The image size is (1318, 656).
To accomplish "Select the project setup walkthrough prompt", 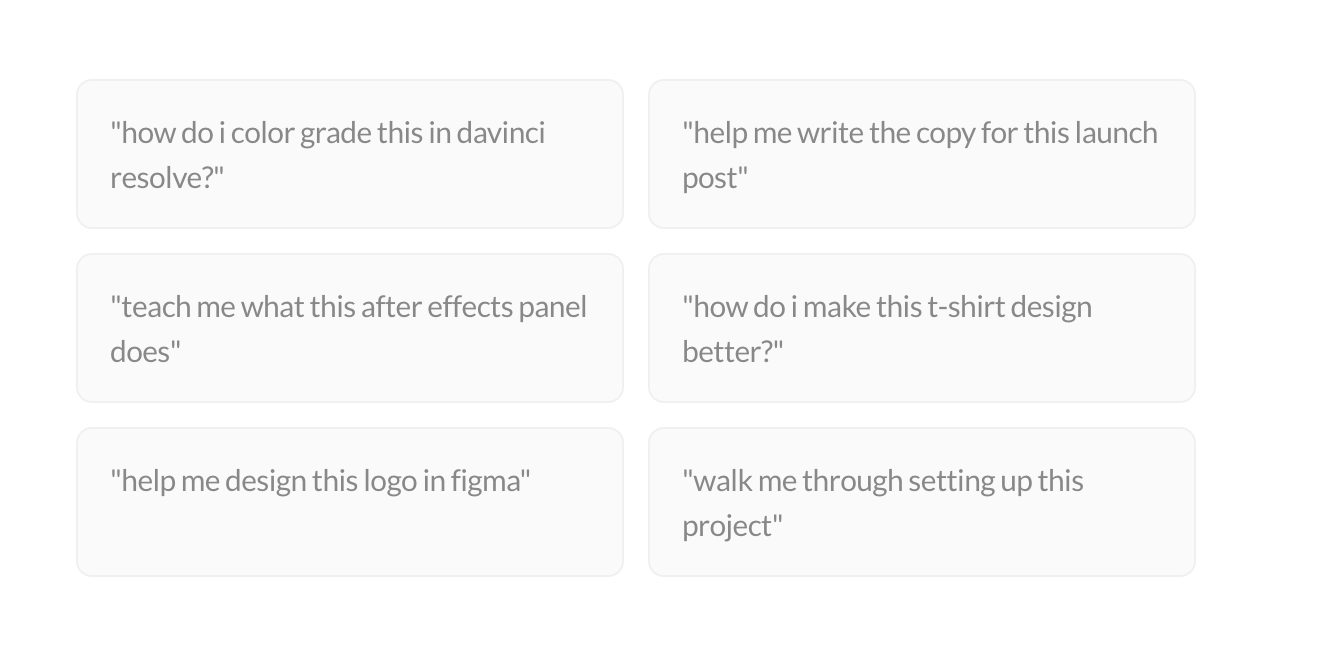I will (921, 502).
